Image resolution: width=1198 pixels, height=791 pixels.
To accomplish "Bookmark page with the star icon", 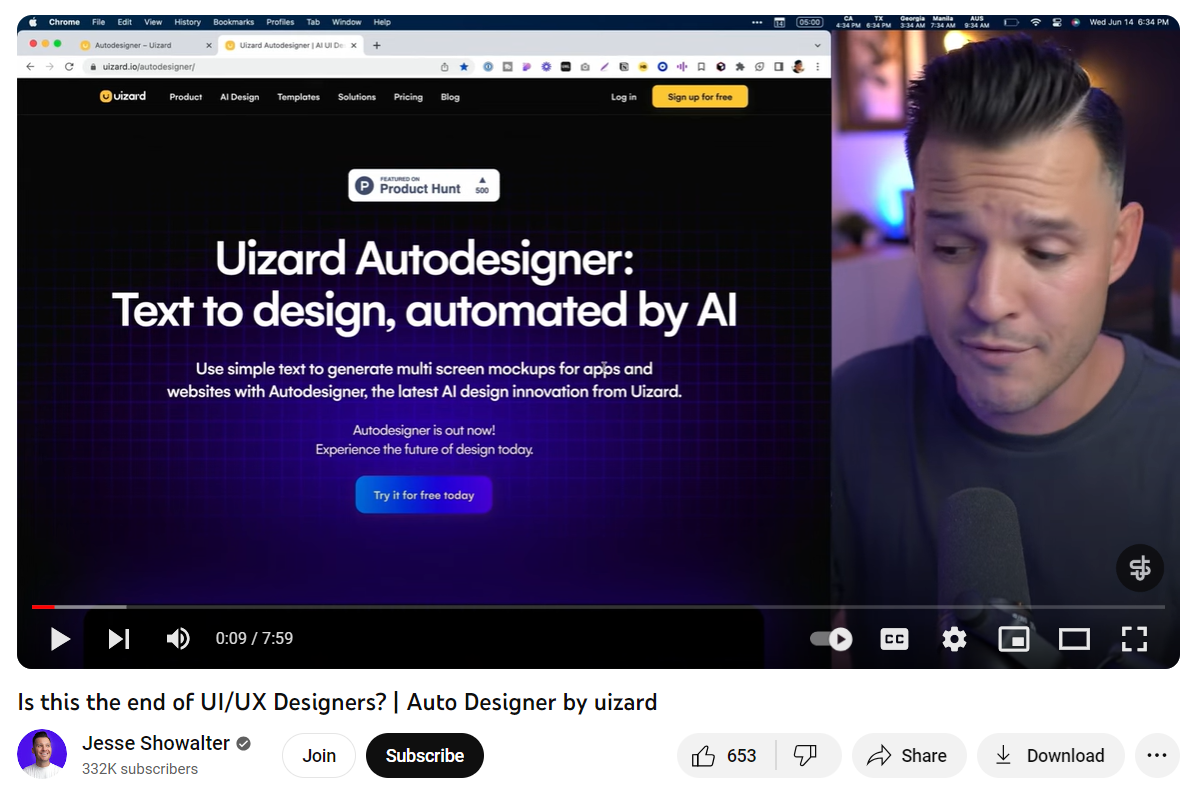I will pos(464,66).
